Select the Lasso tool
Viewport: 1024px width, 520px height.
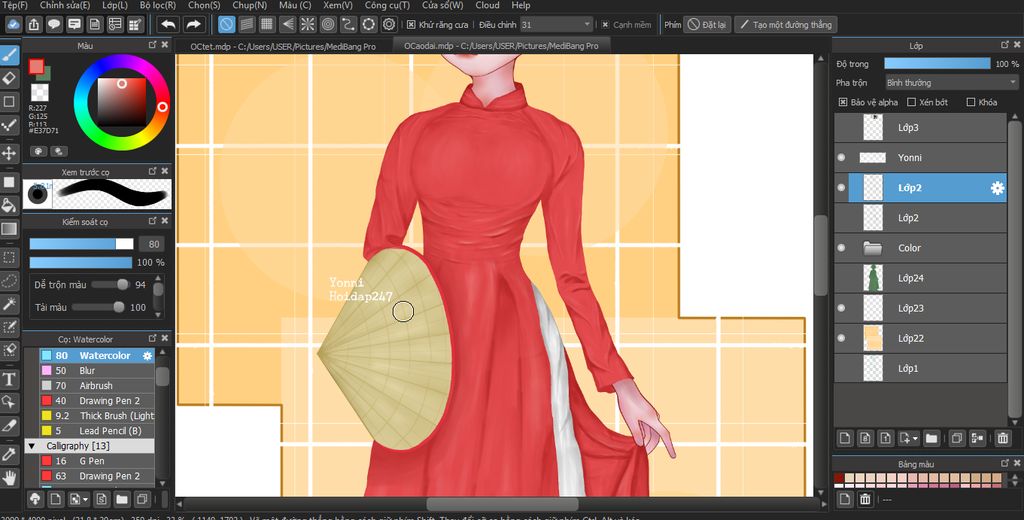point(9,281)
